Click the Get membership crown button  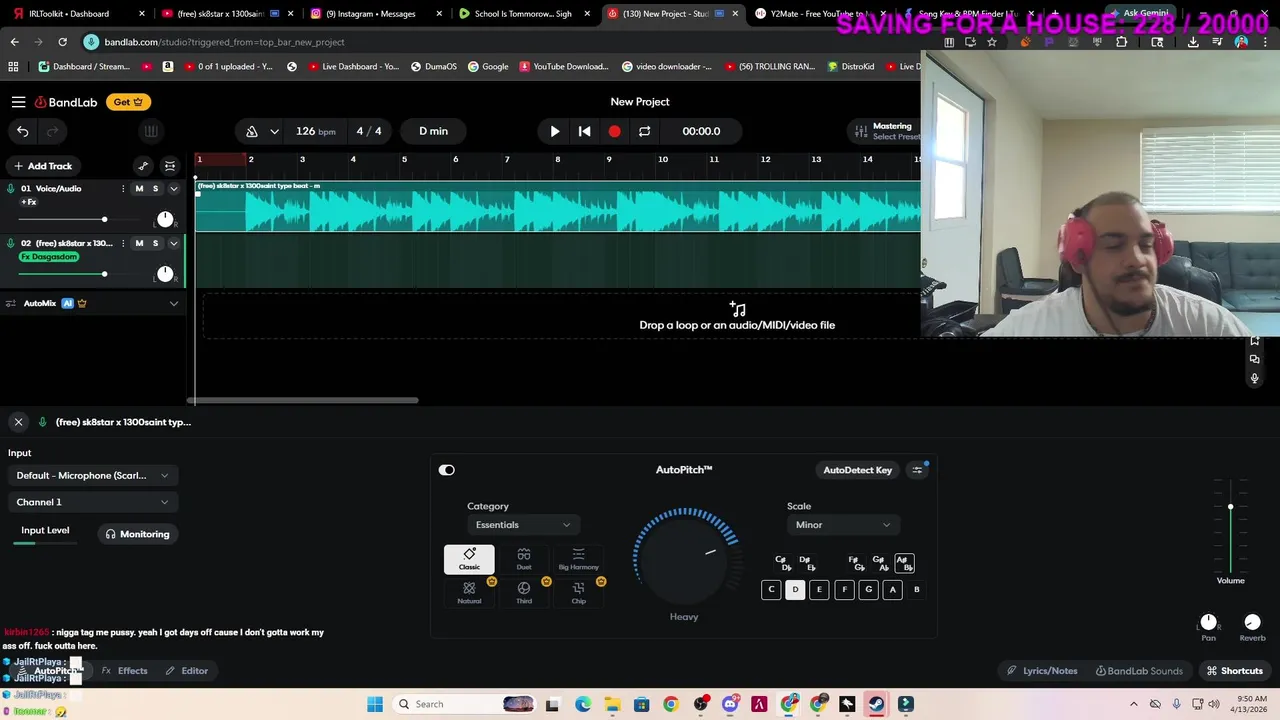tap(128, 102)
